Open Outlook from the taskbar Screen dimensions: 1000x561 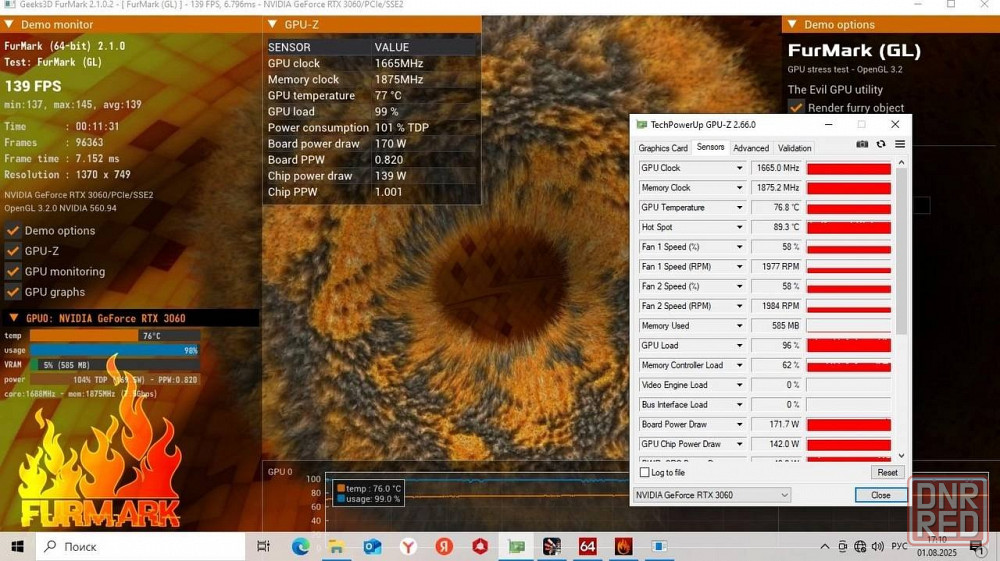[x=372, y=546]
